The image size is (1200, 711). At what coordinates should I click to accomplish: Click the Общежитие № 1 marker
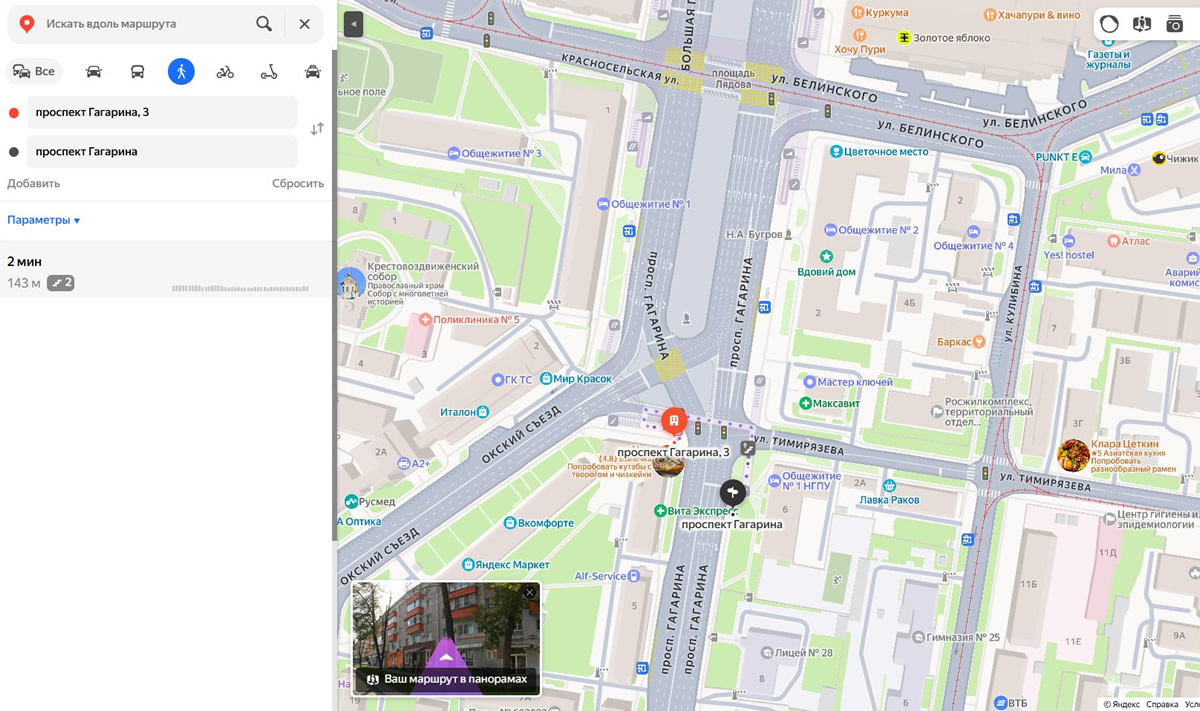[603, 204]
